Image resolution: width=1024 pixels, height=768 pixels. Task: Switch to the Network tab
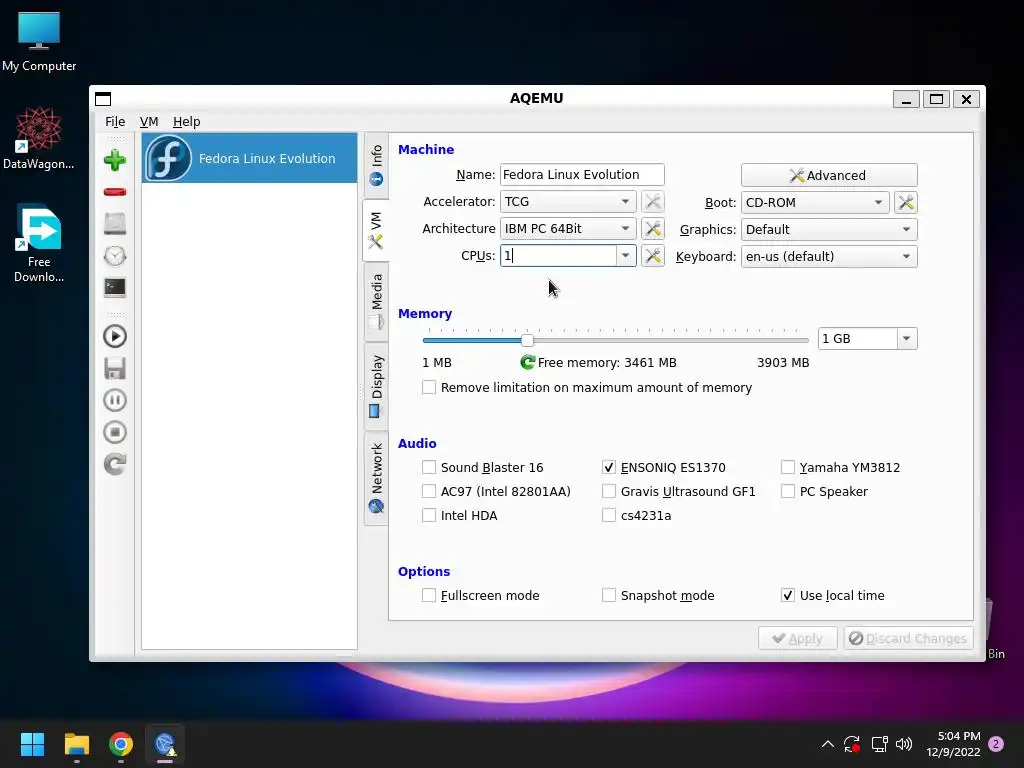pyautogui.click(x=376, y=478)
